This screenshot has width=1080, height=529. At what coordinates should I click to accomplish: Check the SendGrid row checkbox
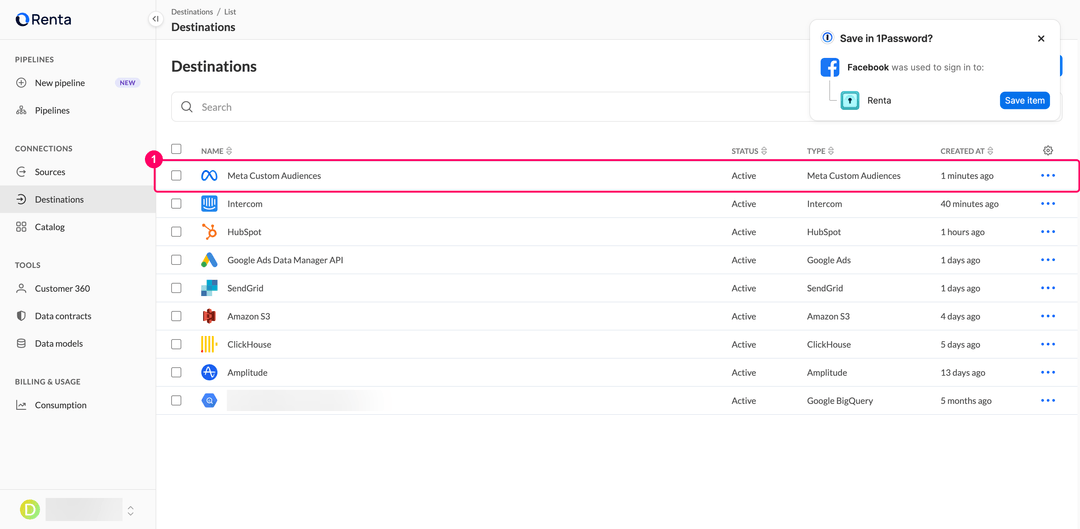click(x=176, y=288)
